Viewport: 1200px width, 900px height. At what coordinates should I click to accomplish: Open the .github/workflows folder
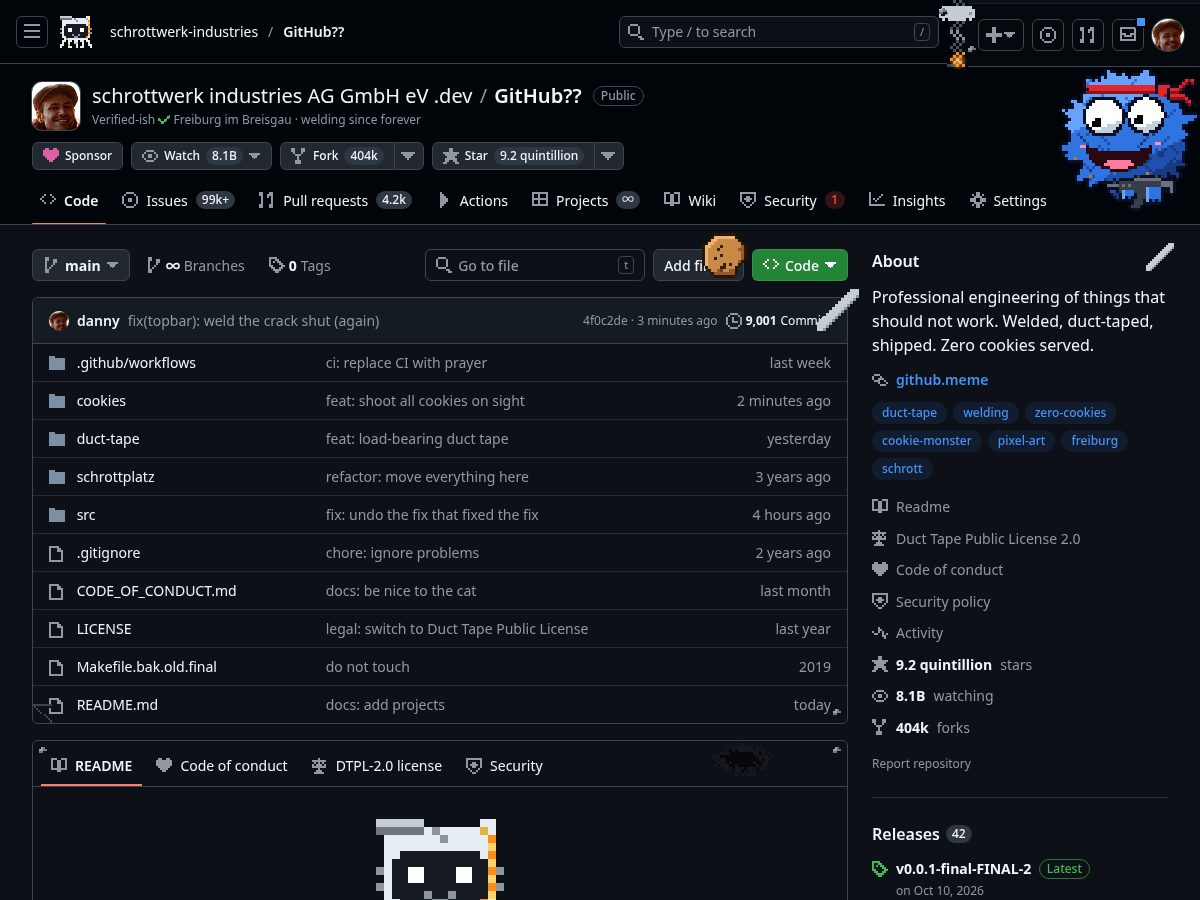pyautogui.click(x=136, y=362)
